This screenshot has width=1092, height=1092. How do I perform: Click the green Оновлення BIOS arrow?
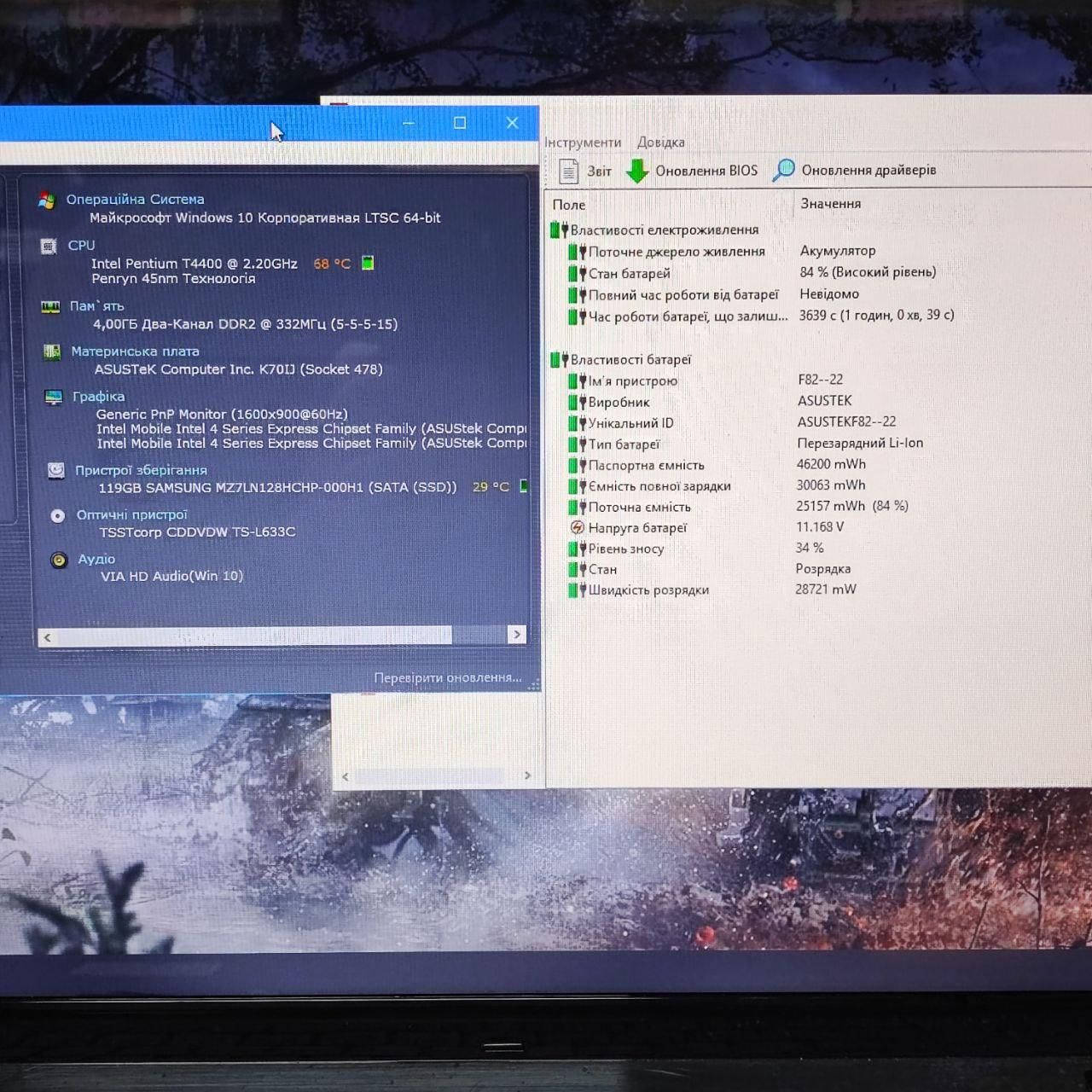[x=637, y=171]
